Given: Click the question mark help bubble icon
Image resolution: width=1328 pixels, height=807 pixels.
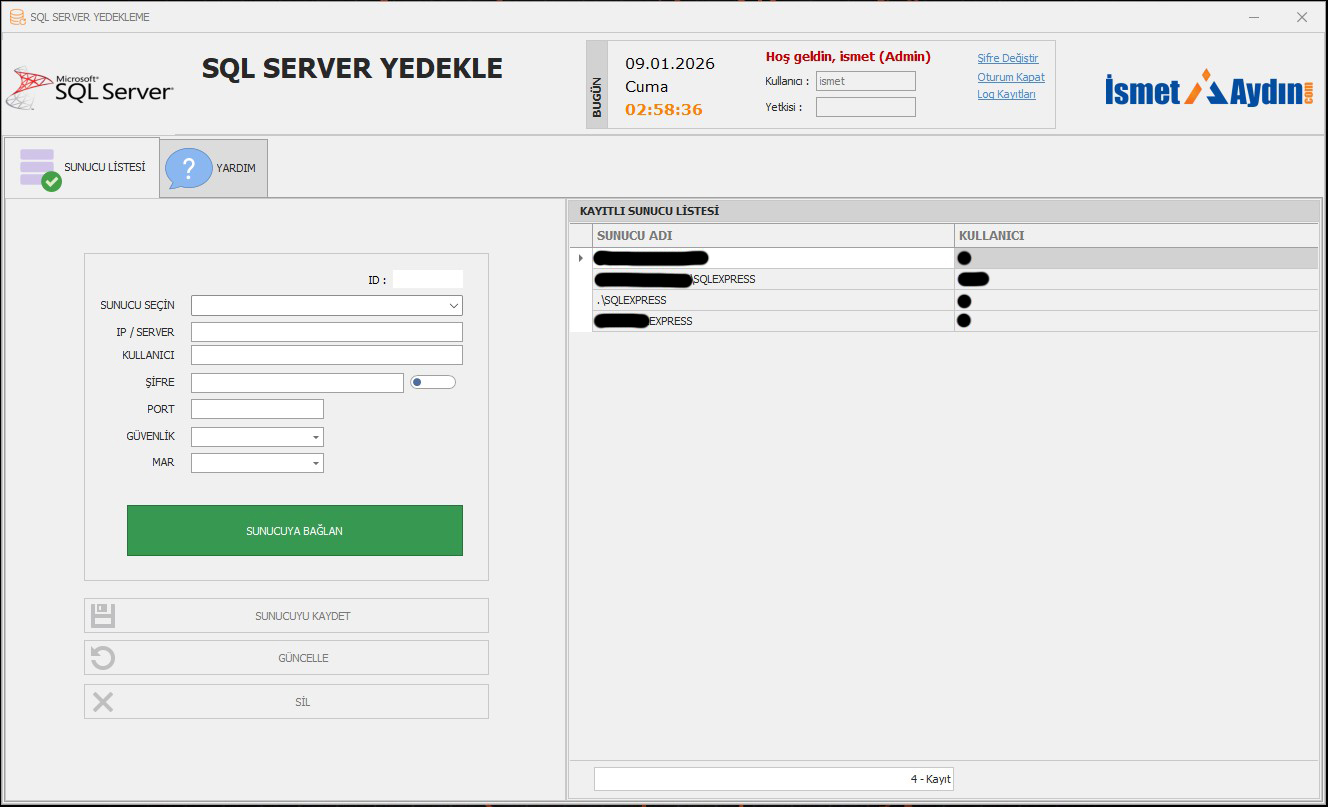Looking at the screenshot, I should click(188, 168).
